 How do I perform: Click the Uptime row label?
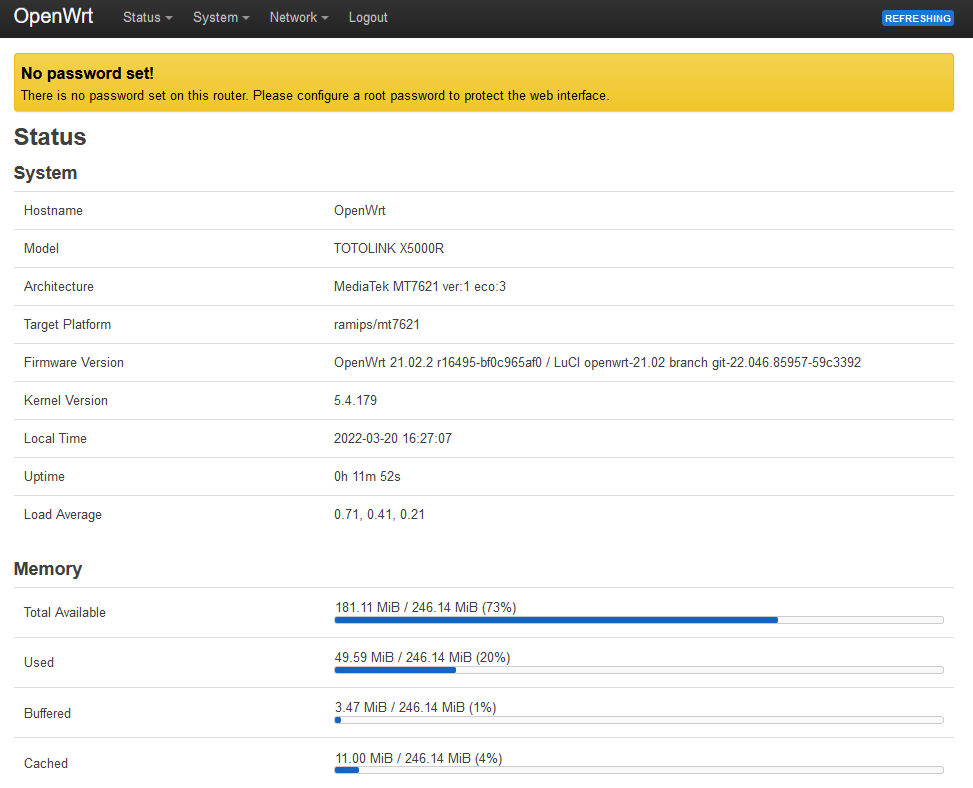(44, 477)
